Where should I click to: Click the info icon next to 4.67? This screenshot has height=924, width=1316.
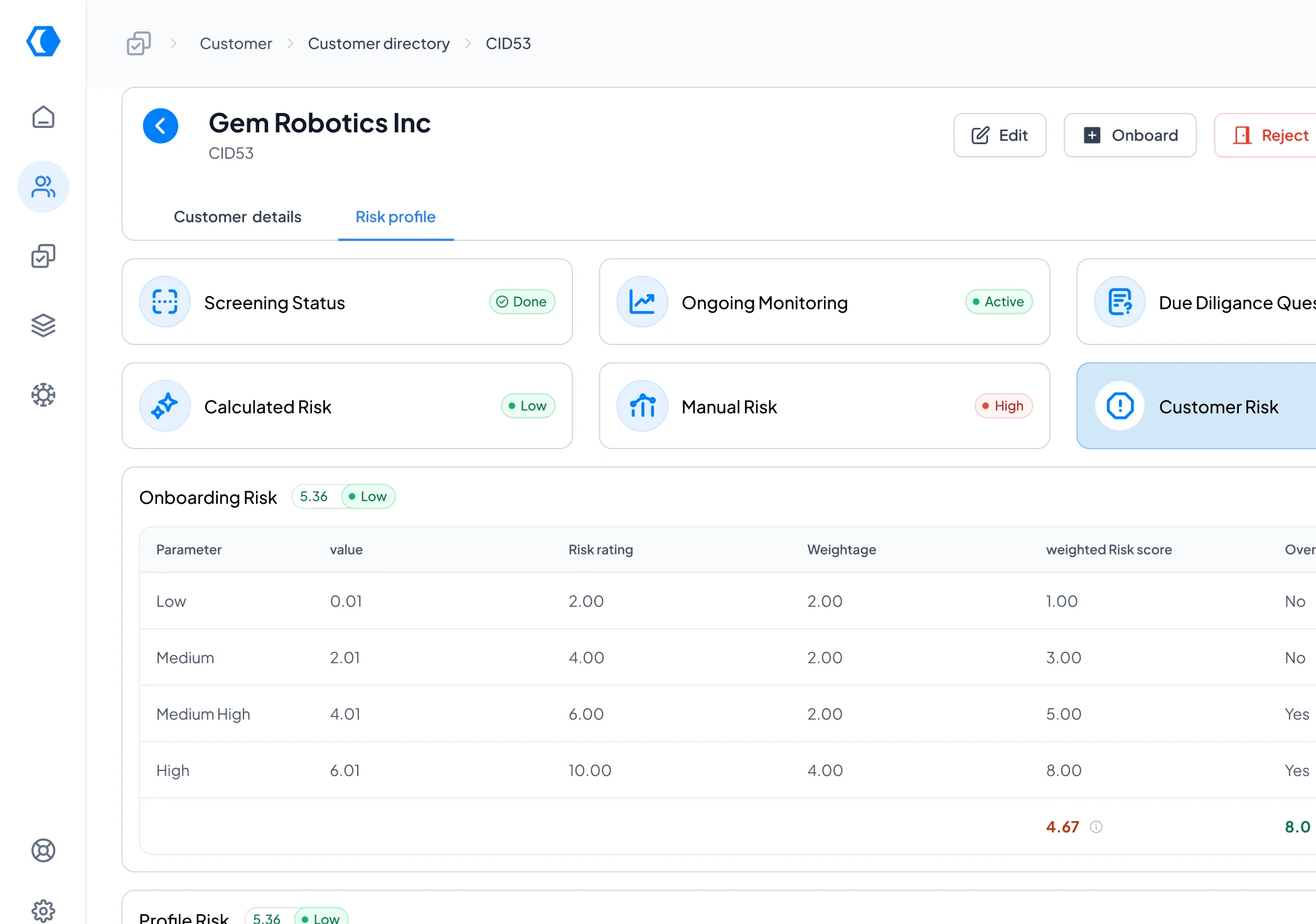[x=1096, y=827]
